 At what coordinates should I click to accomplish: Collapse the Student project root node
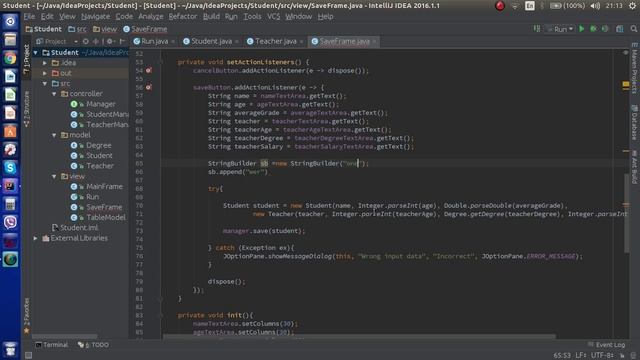click(36, 53)
